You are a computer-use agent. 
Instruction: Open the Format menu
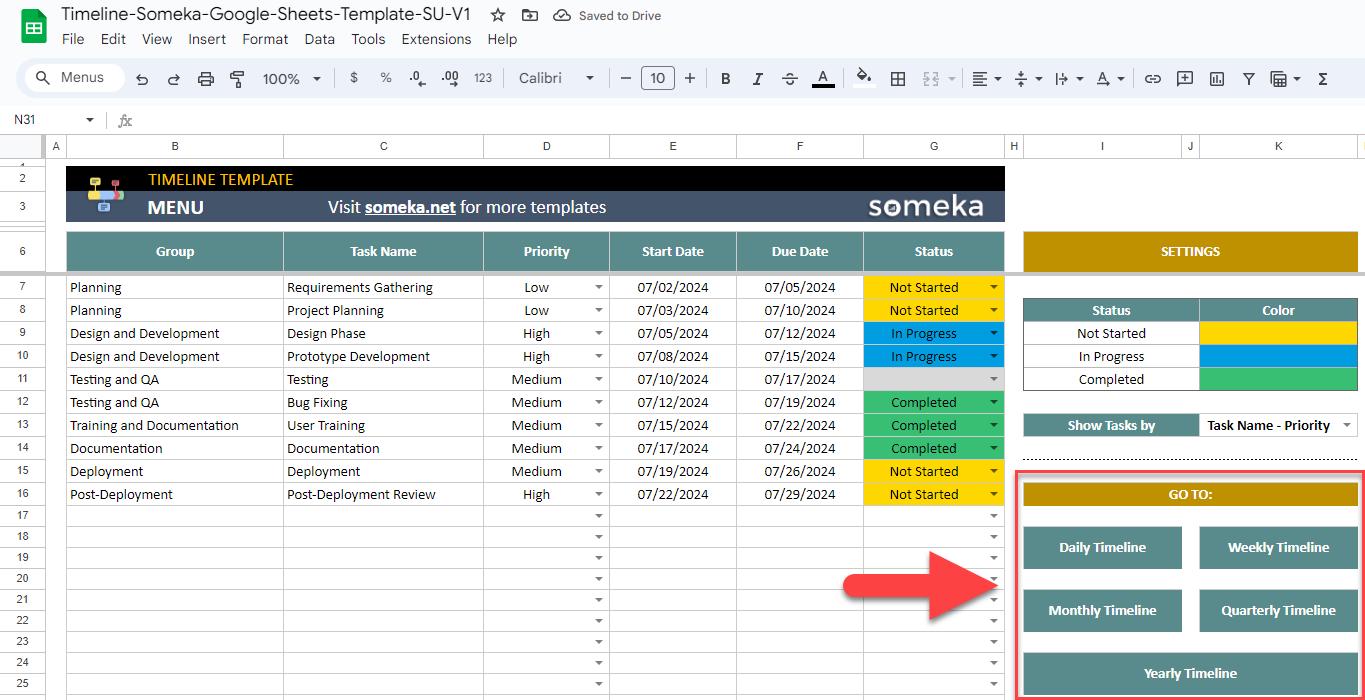point(265,39)
